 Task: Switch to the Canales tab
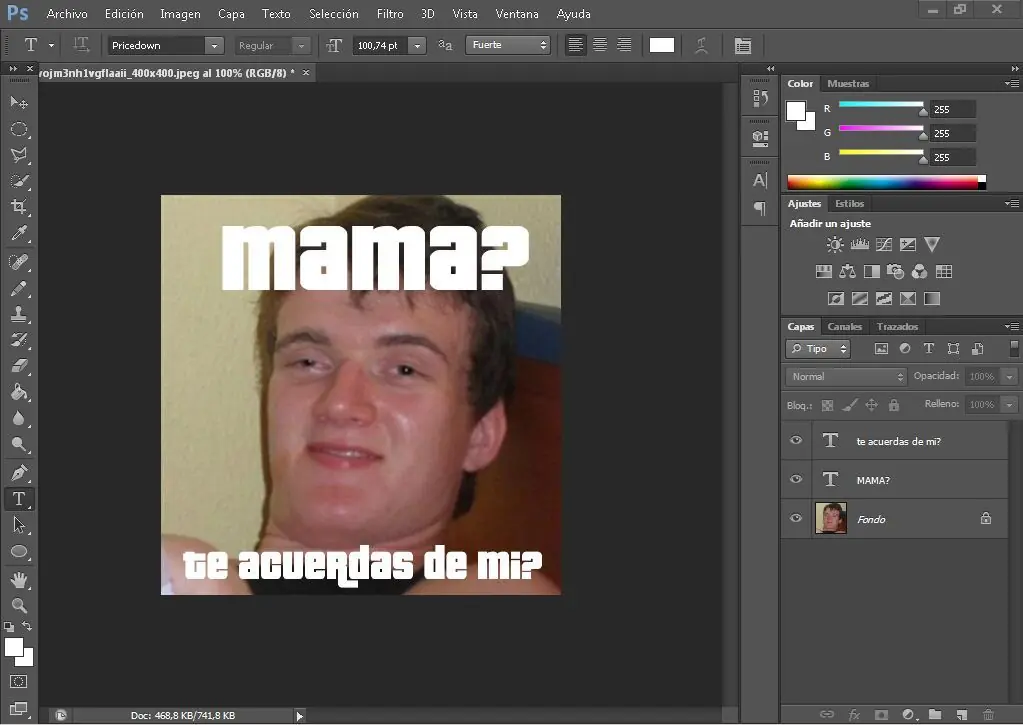[844, 326]
